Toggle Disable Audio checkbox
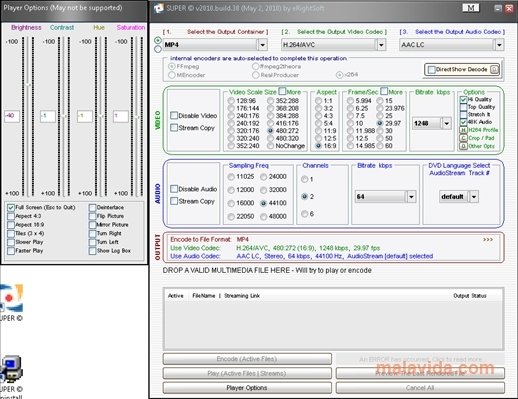518x399 pixels. [x=174, y=189]
